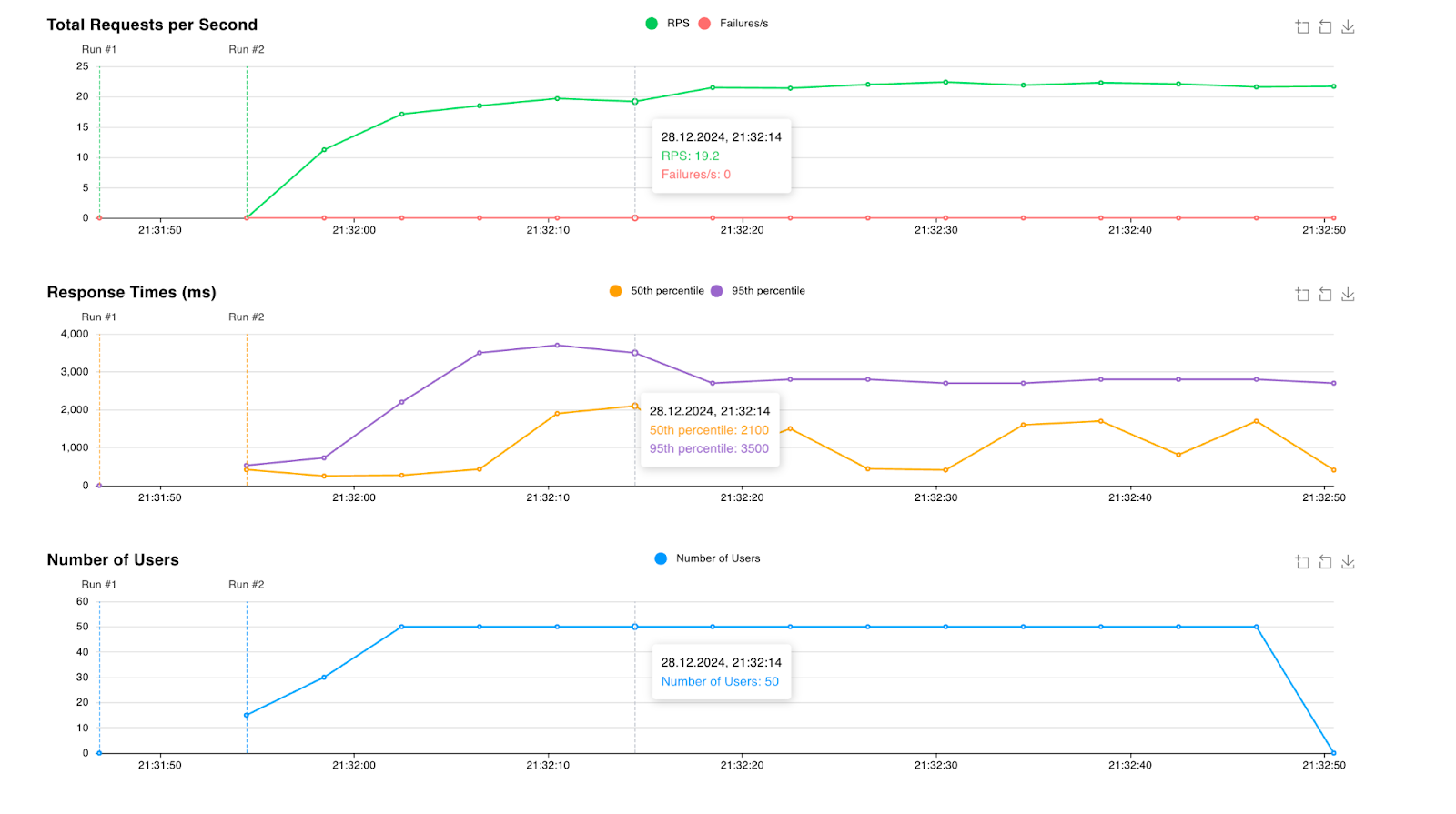Reset zoom on Number of Users chart
This screenshot has height=814, width=1456.
(1325, 562)
